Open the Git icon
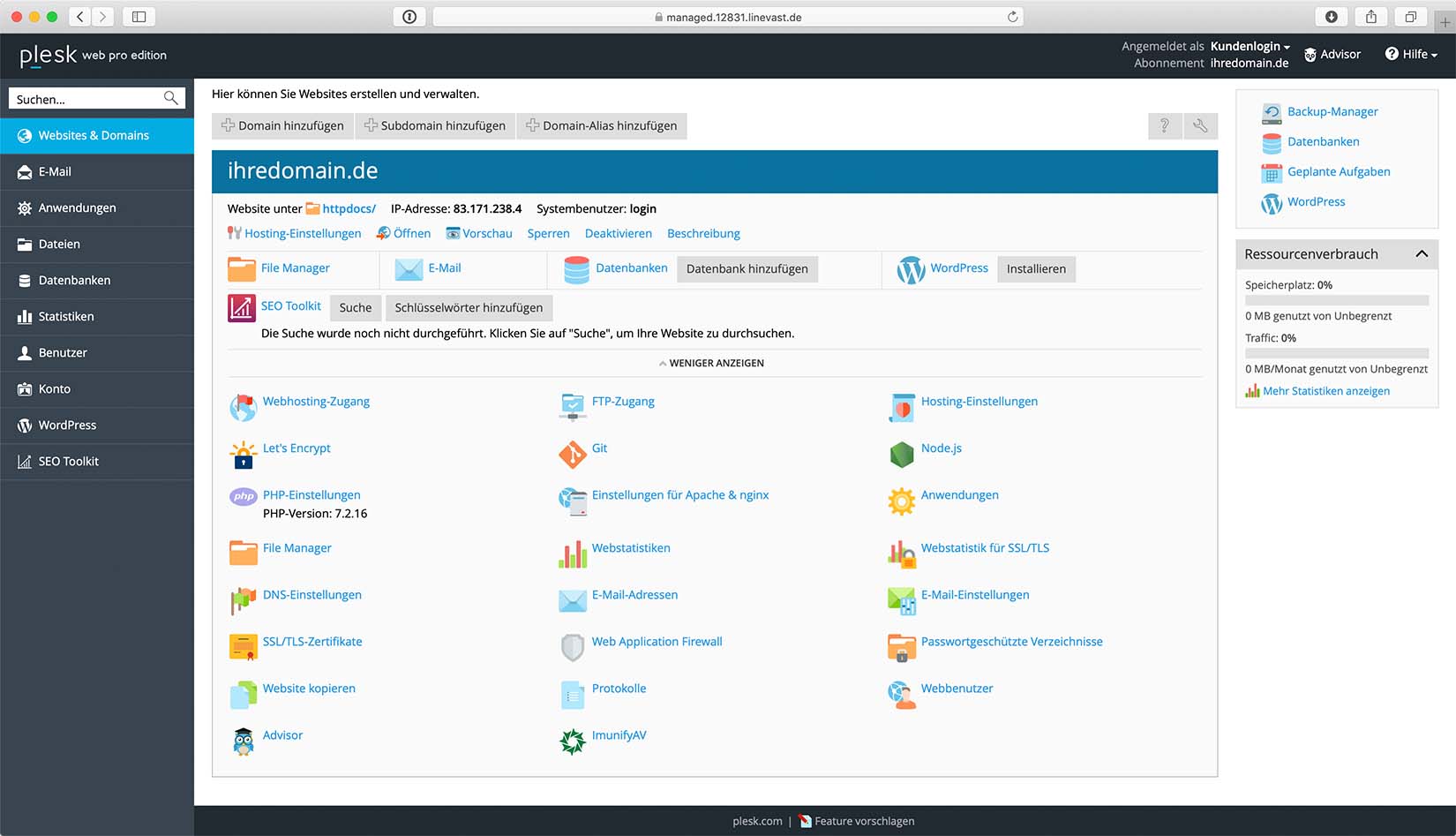 (x=573, y=454)
